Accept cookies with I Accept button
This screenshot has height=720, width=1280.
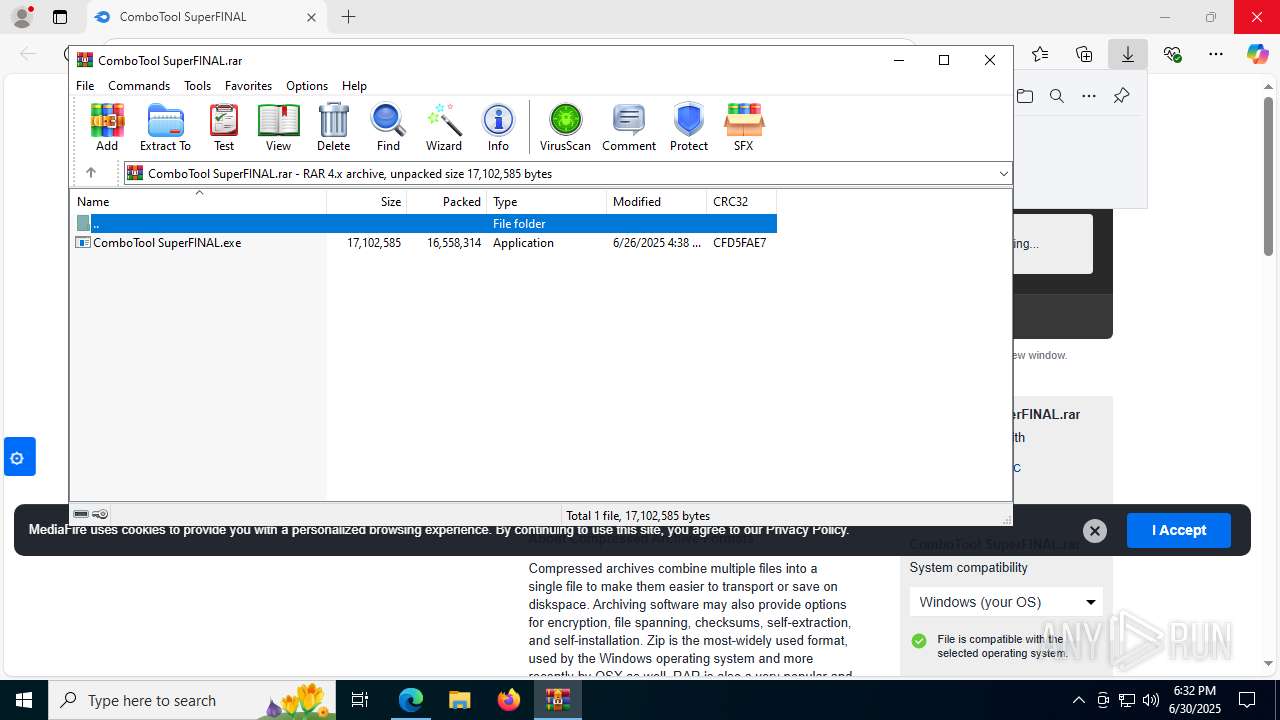pyautogui.click(x=1179, y=530)
